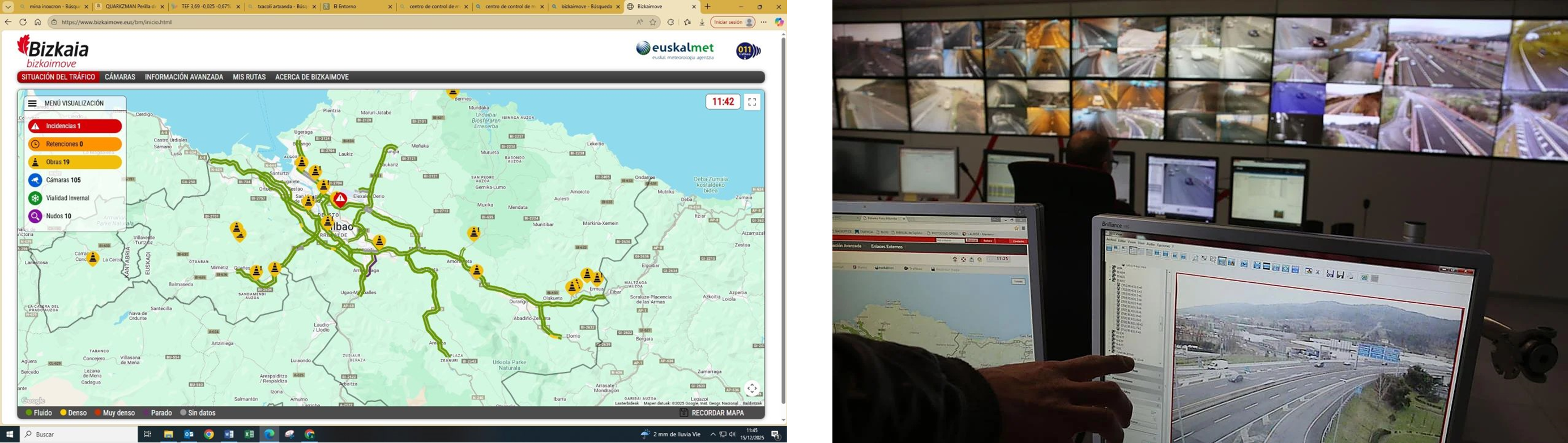
Task: Open the map fullscreen view
Action: [x=752, y=102]
